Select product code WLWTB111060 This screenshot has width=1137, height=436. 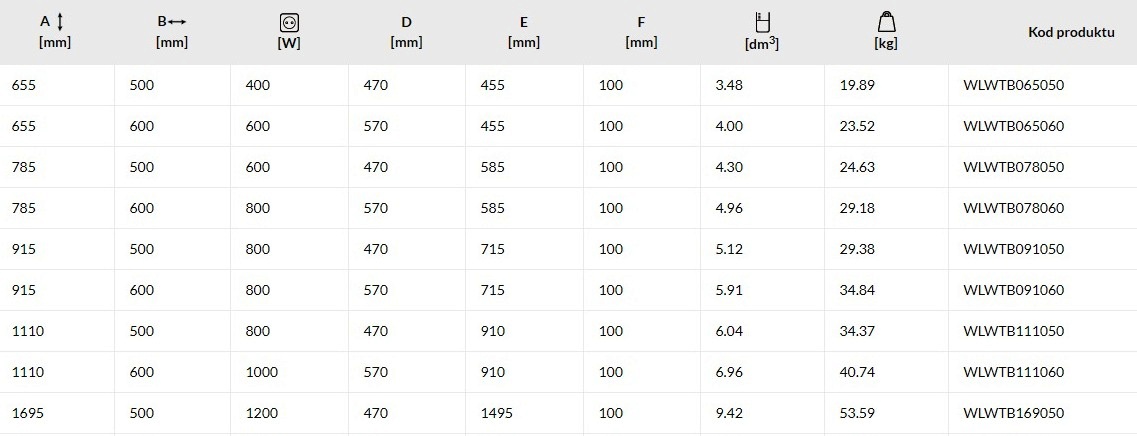tap(1014, 372)
